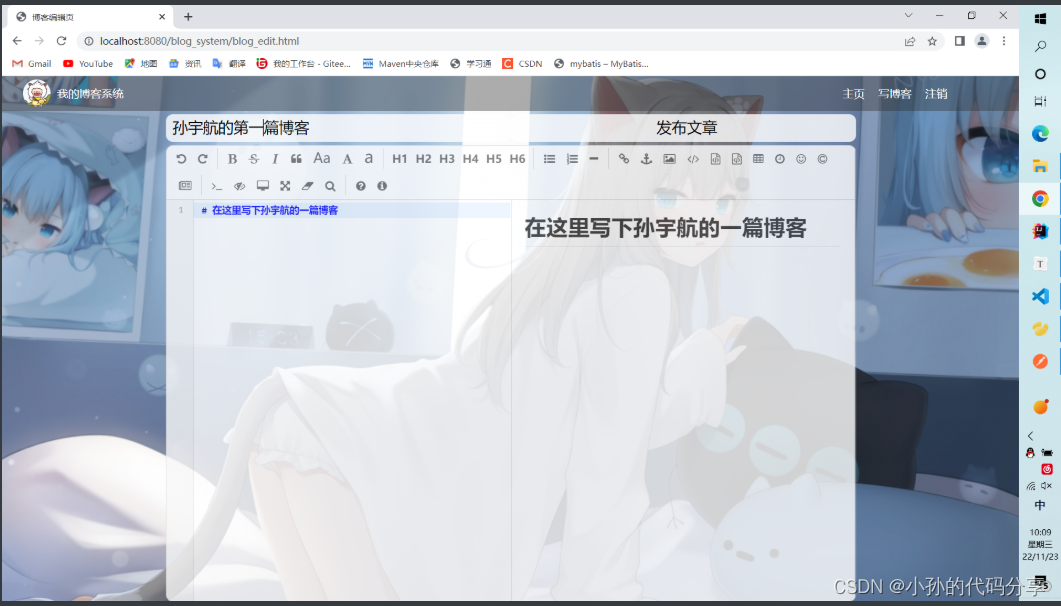Redo the edit in editor toolbar
Screen dimensions: 1061x606
pos(202,159)
